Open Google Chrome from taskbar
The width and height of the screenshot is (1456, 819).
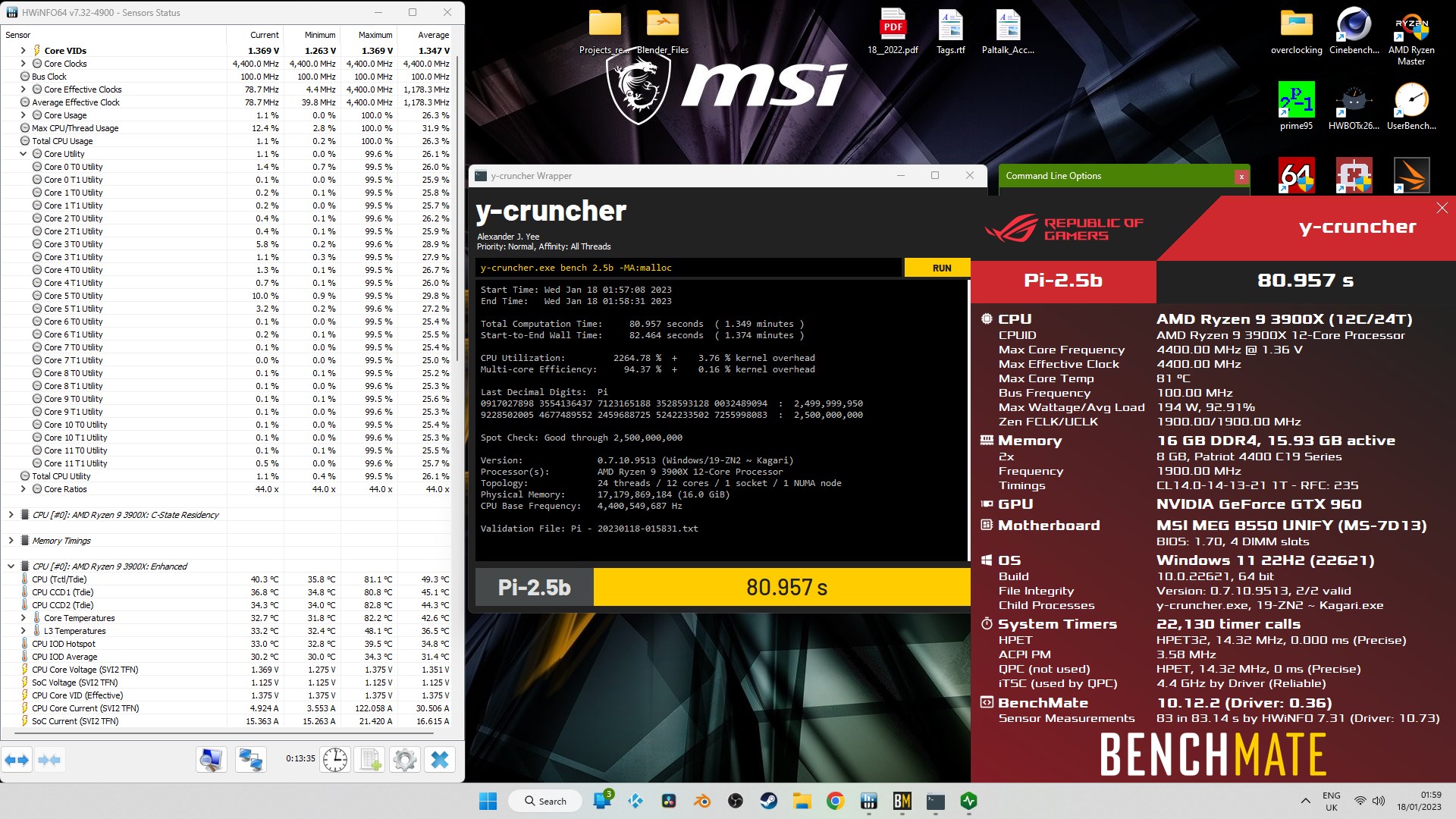point(835,801)
